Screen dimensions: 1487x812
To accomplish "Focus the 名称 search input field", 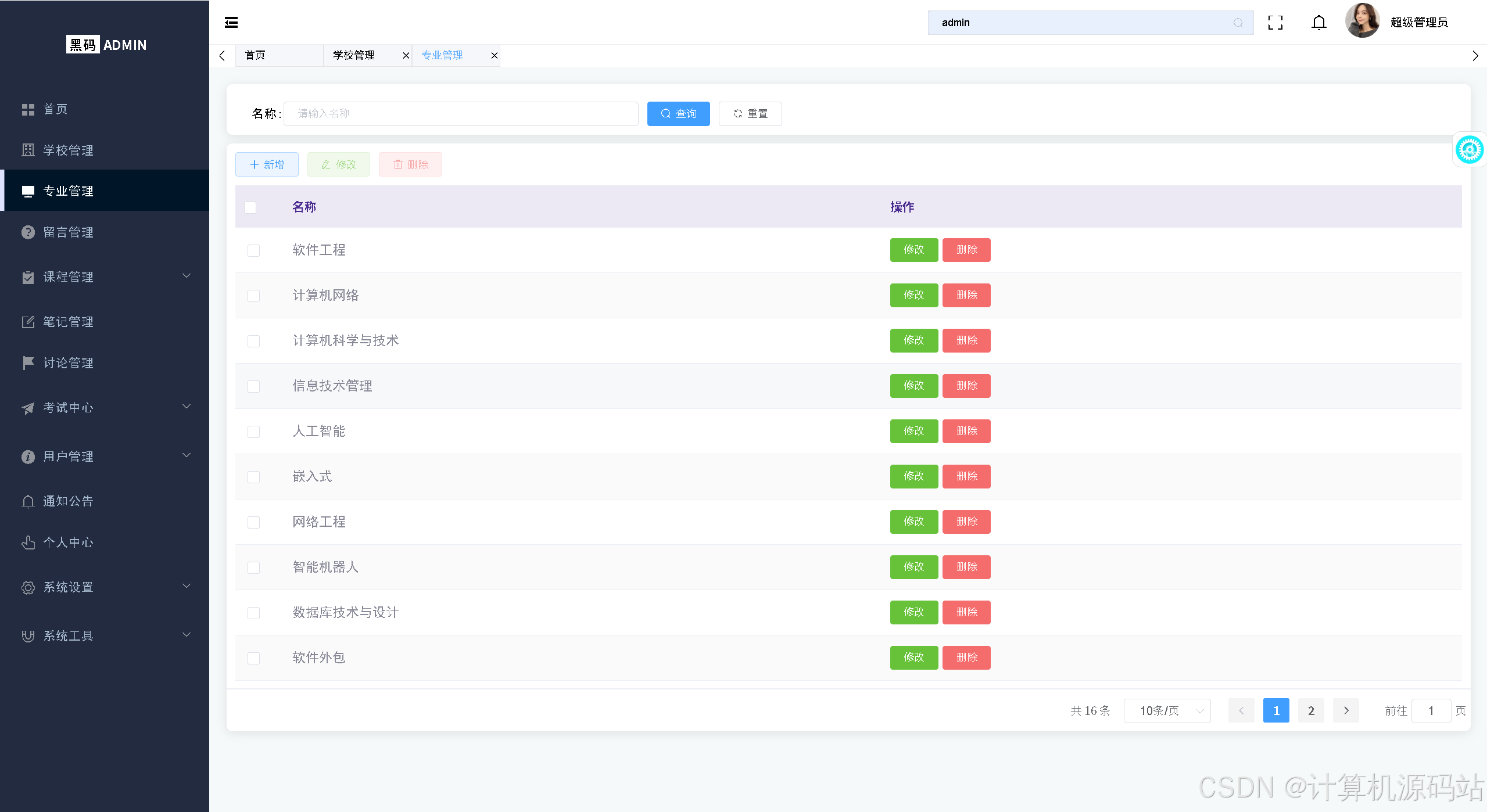I will pyautogui.click(x=460, y=114).
